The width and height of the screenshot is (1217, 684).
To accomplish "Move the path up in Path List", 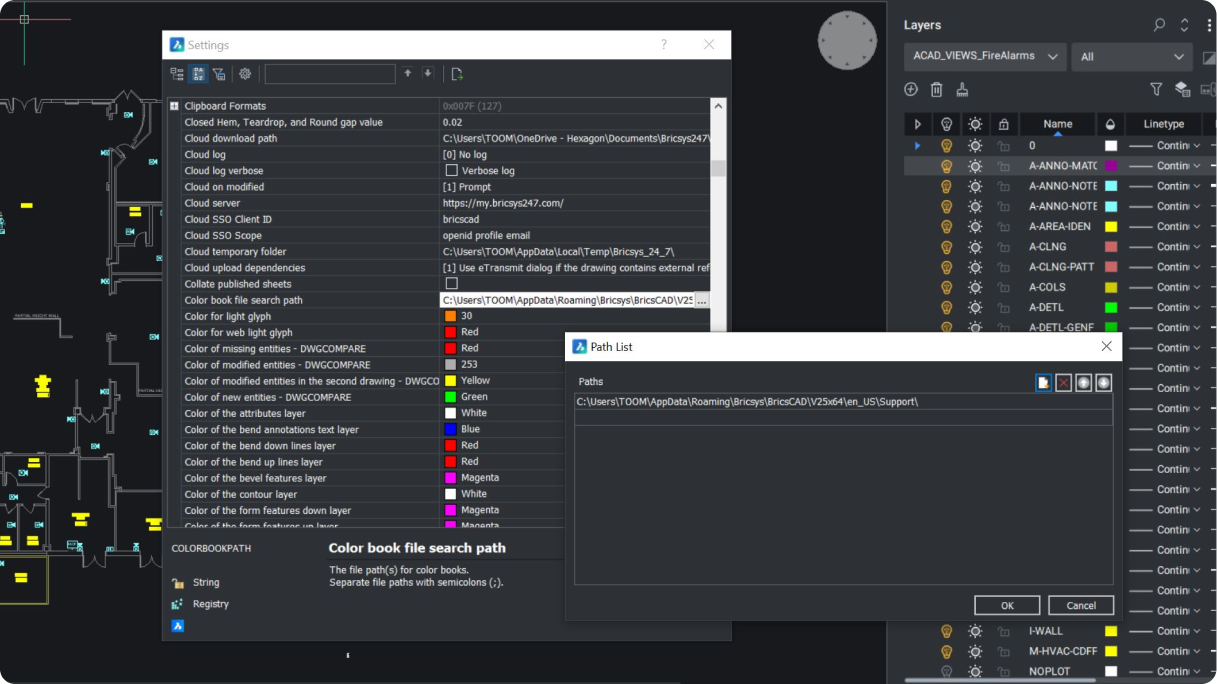I will [1084, 382].
